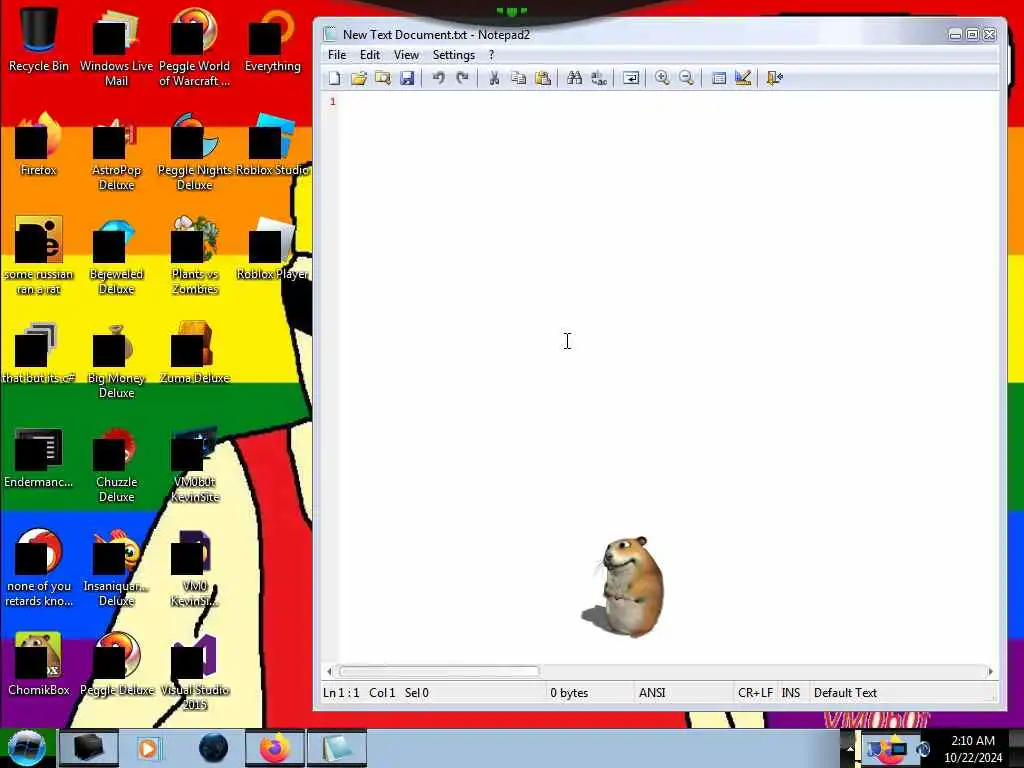1024x768 pixels.
Task: Cut selection with the scissors icon
Action: click(494, 78)
